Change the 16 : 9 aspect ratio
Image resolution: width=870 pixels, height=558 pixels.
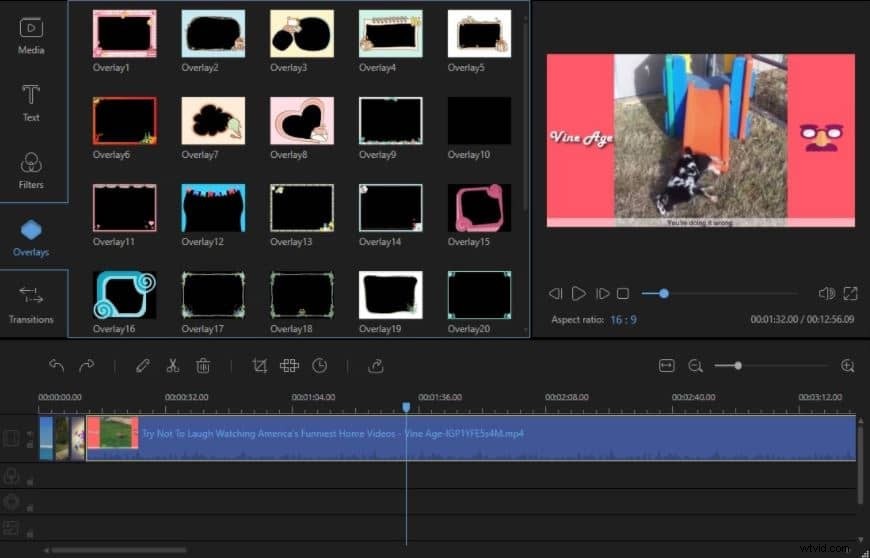point(623,319)
